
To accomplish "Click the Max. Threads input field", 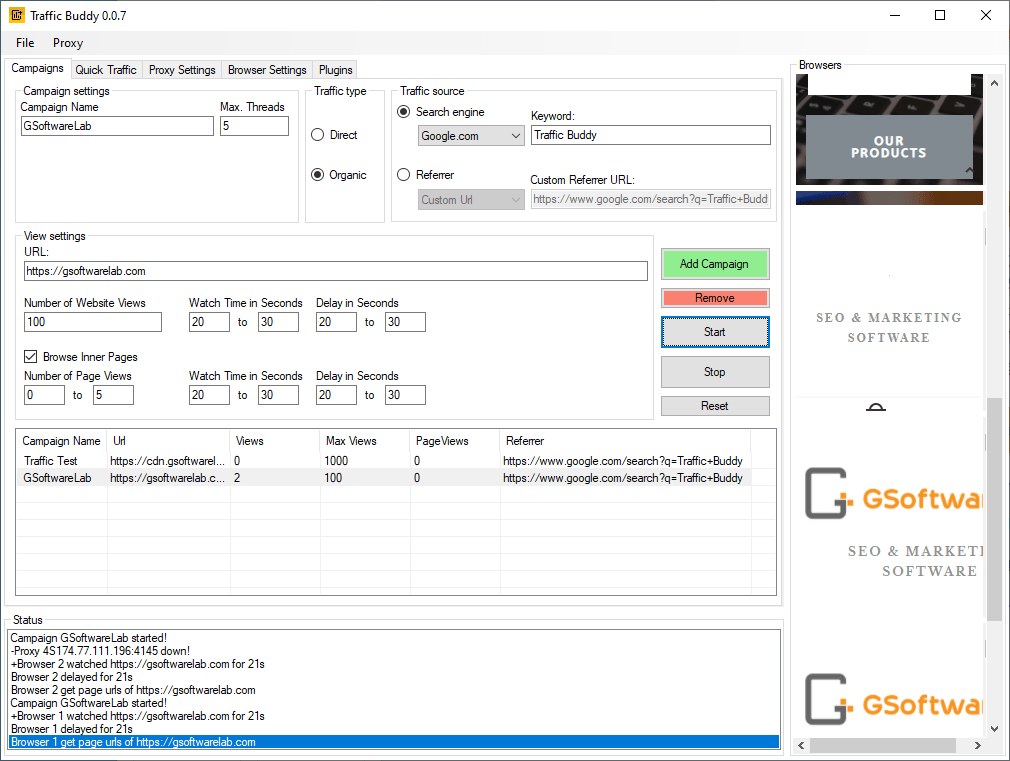I will point(254,126).
